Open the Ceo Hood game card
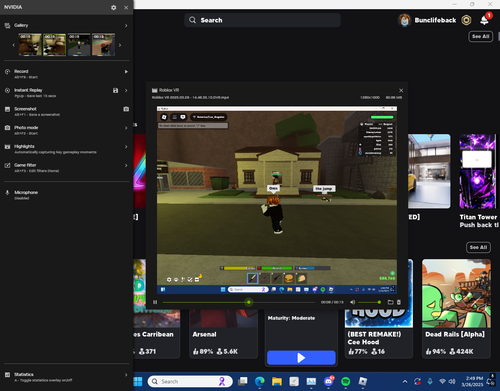The width and height of the screenshot is (500, 391). pyautogui.click(x=379, y=333)
